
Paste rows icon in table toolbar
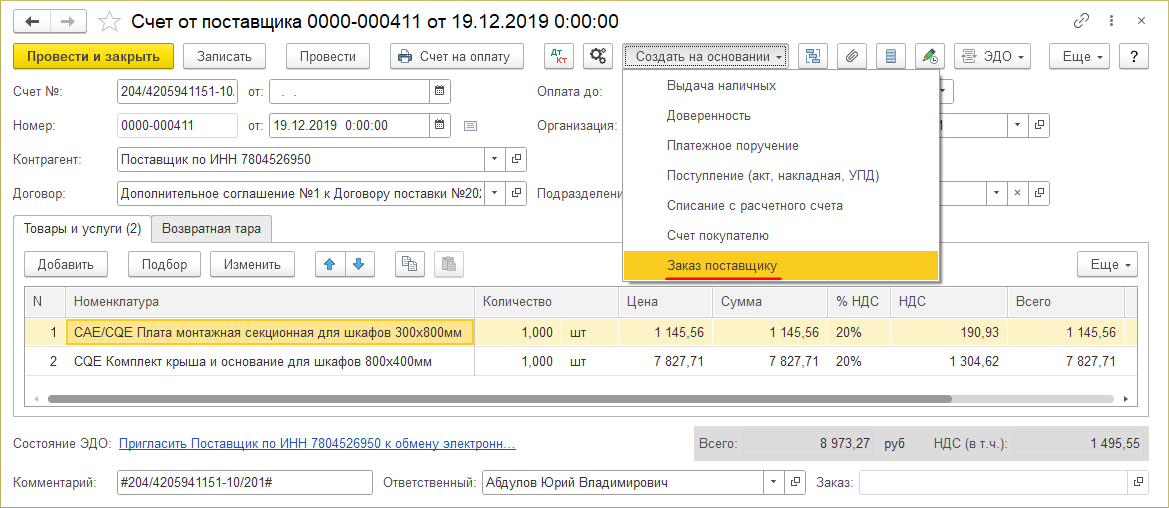[448, 263]
